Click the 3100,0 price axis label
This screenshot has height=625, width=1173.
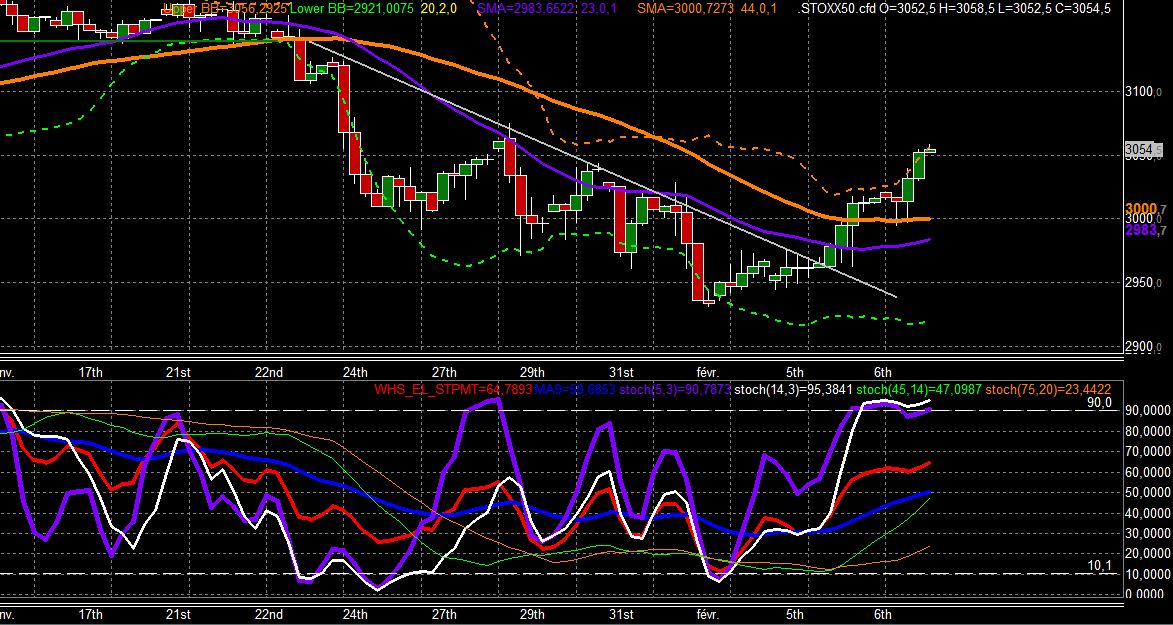tap(1145, 91)
